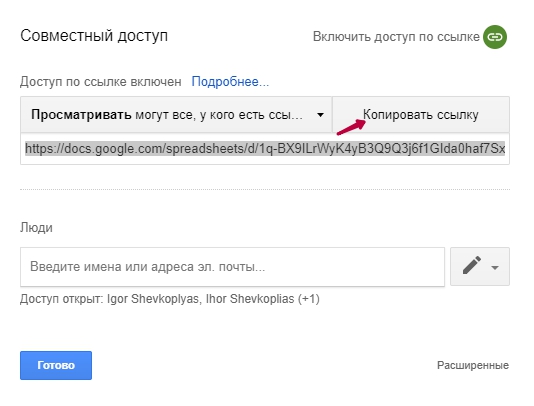The image size is (534, 406).
Task: Expand the small arrow beside the pencil icon
Action: coord(495,268)
